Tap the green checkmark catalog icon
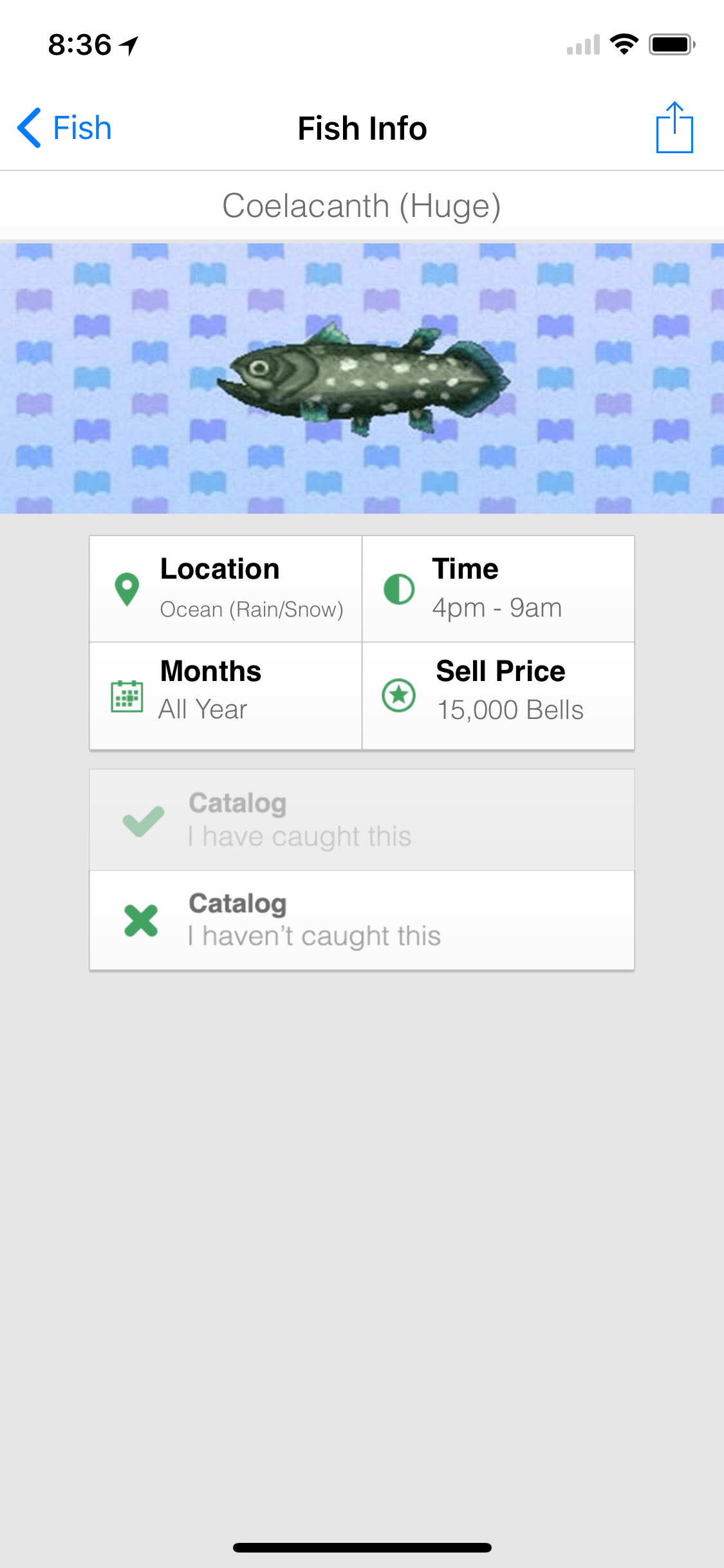The image size is (724, 1568). 143,821
